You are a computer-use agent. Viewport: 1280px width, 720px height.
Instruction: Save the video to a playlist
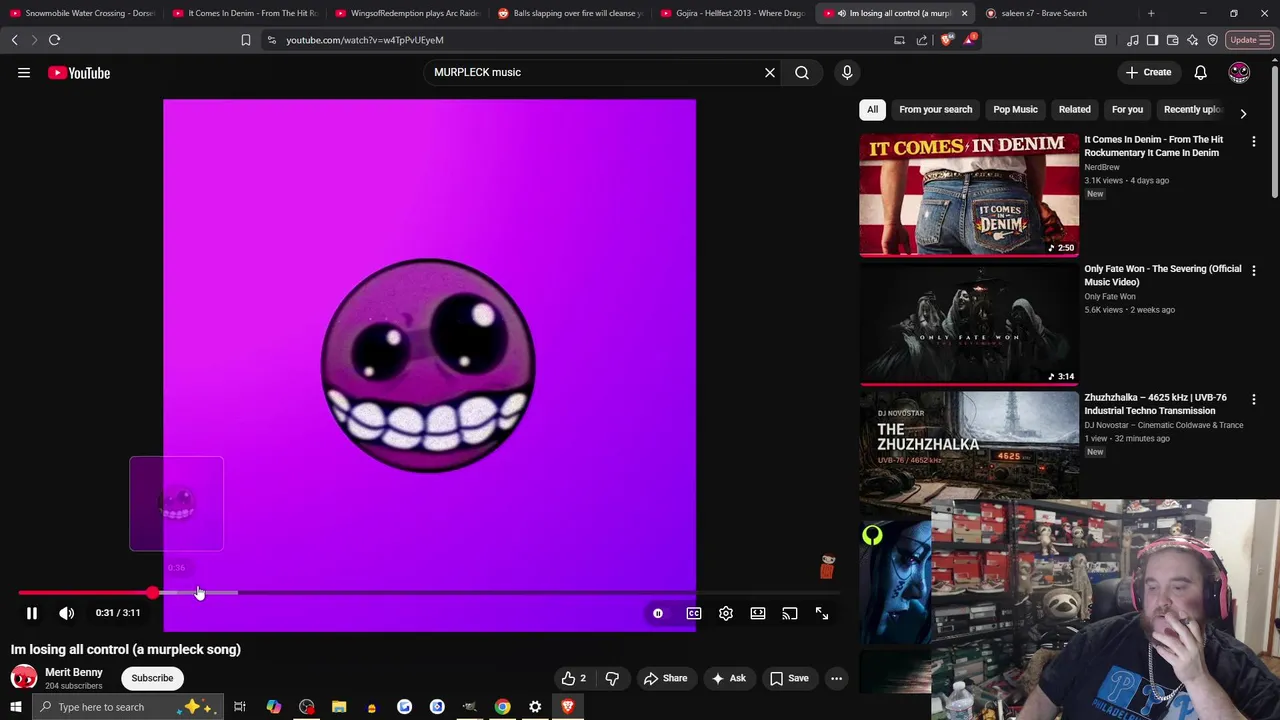[789, 678]
